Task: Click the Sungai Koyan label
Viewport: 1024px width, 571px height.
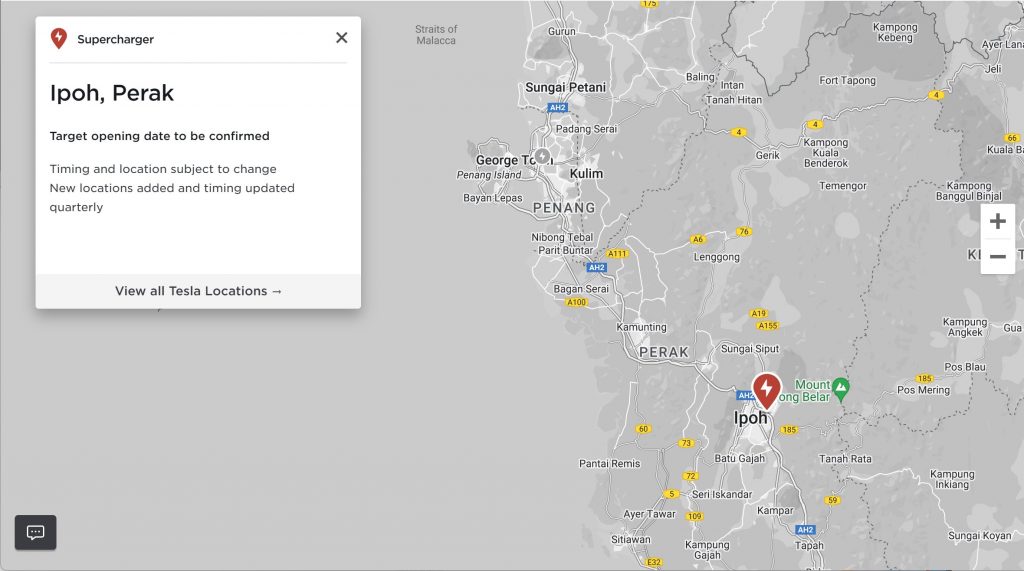Action: (979, 536)
